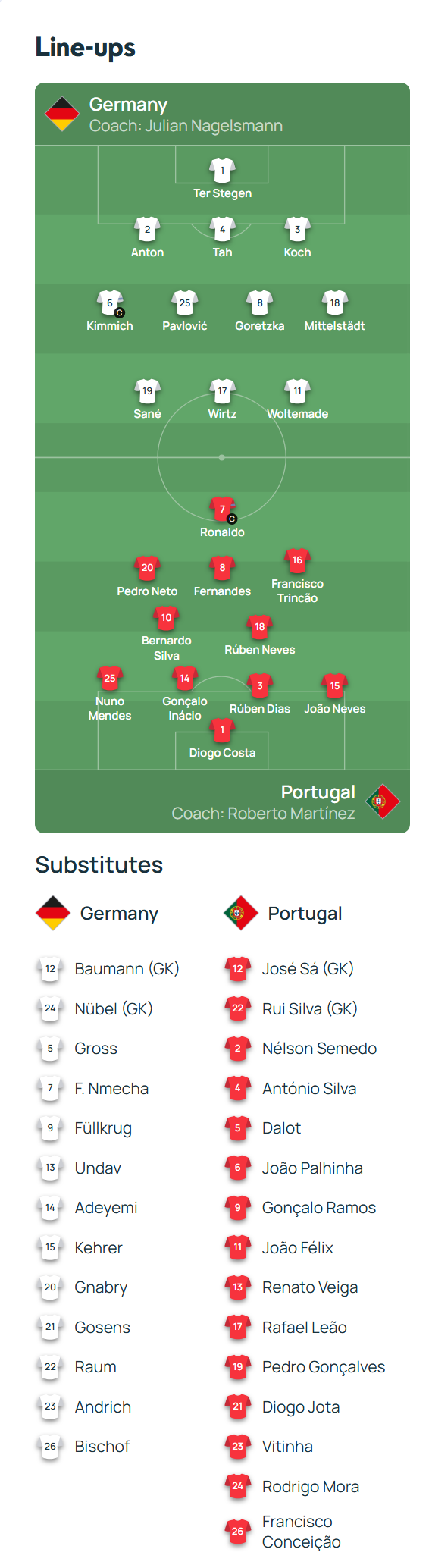Click Ronaldo's number 7 red shirt
432x1568 pixels.
click(x=222, y=510)
